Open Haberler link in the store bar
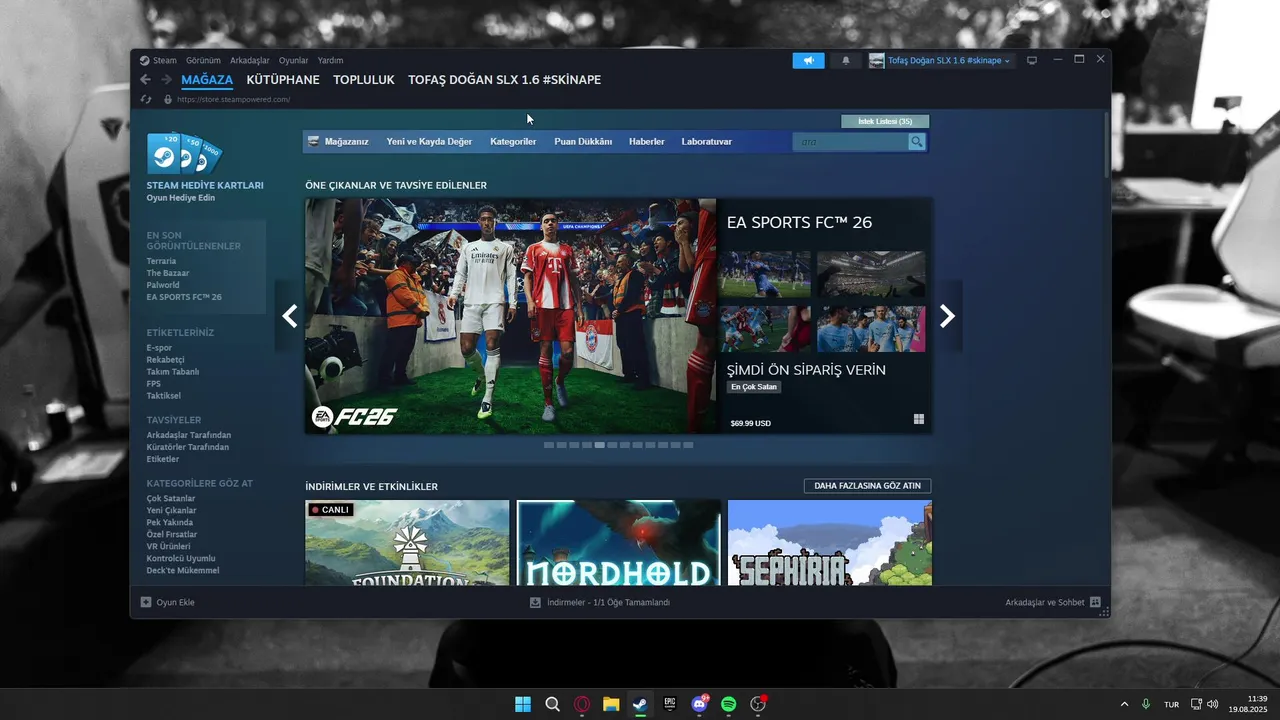1280x720 pixels. pyautogui.click(x=646, y=142)
